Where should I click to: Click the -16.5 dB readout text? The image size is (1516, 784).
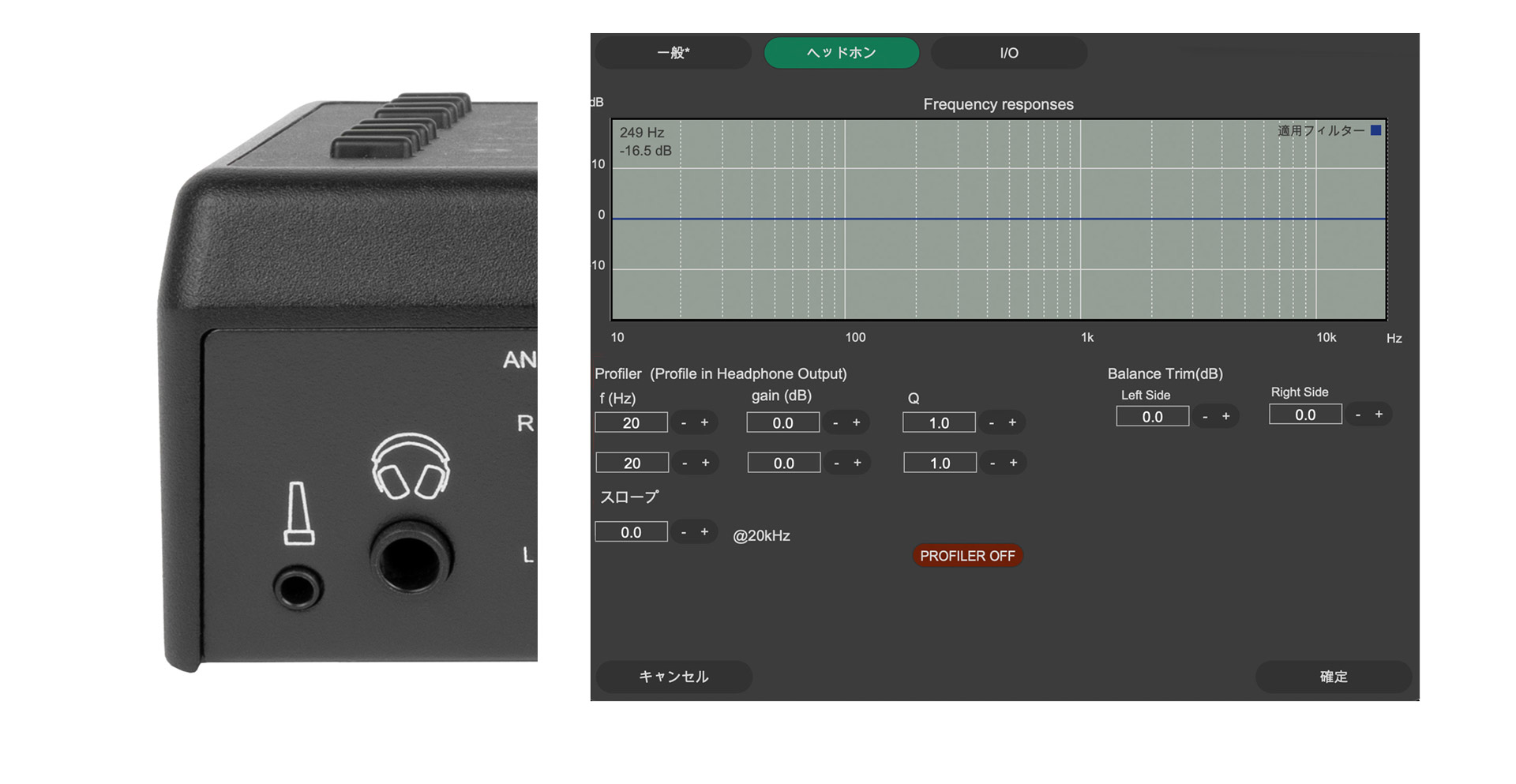646,151
